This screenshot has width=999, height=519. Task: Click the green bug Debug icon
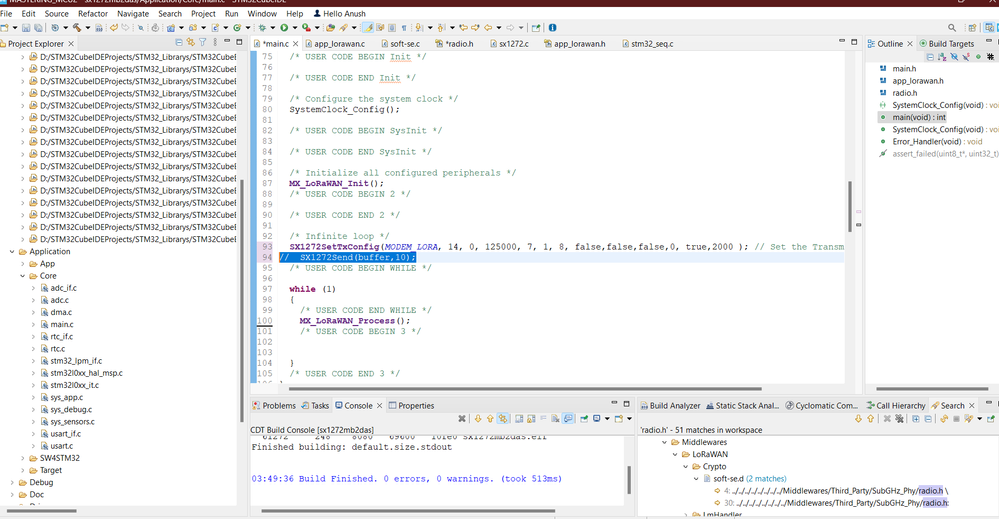(x=262, y=28)
